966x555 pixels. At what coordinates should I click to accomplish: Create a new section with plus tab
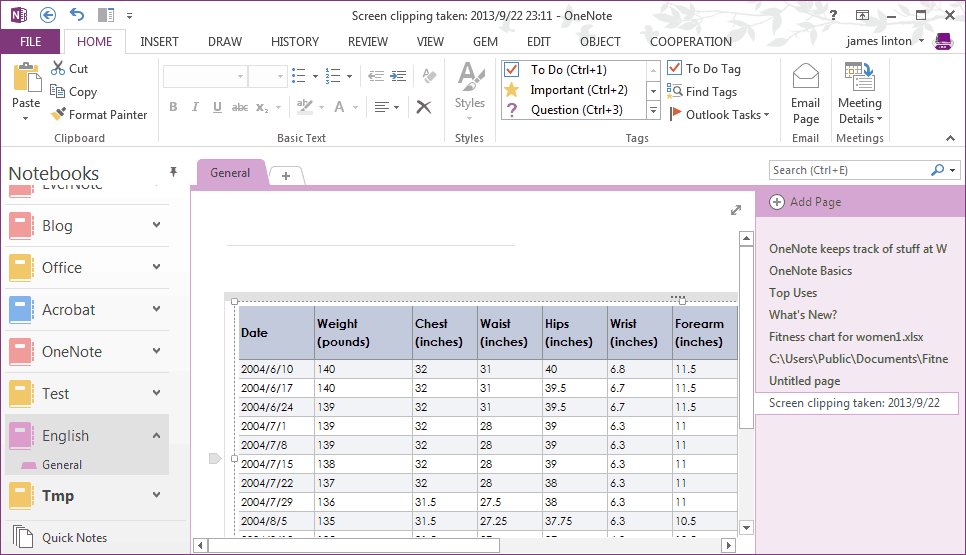(x=286, y=176)
